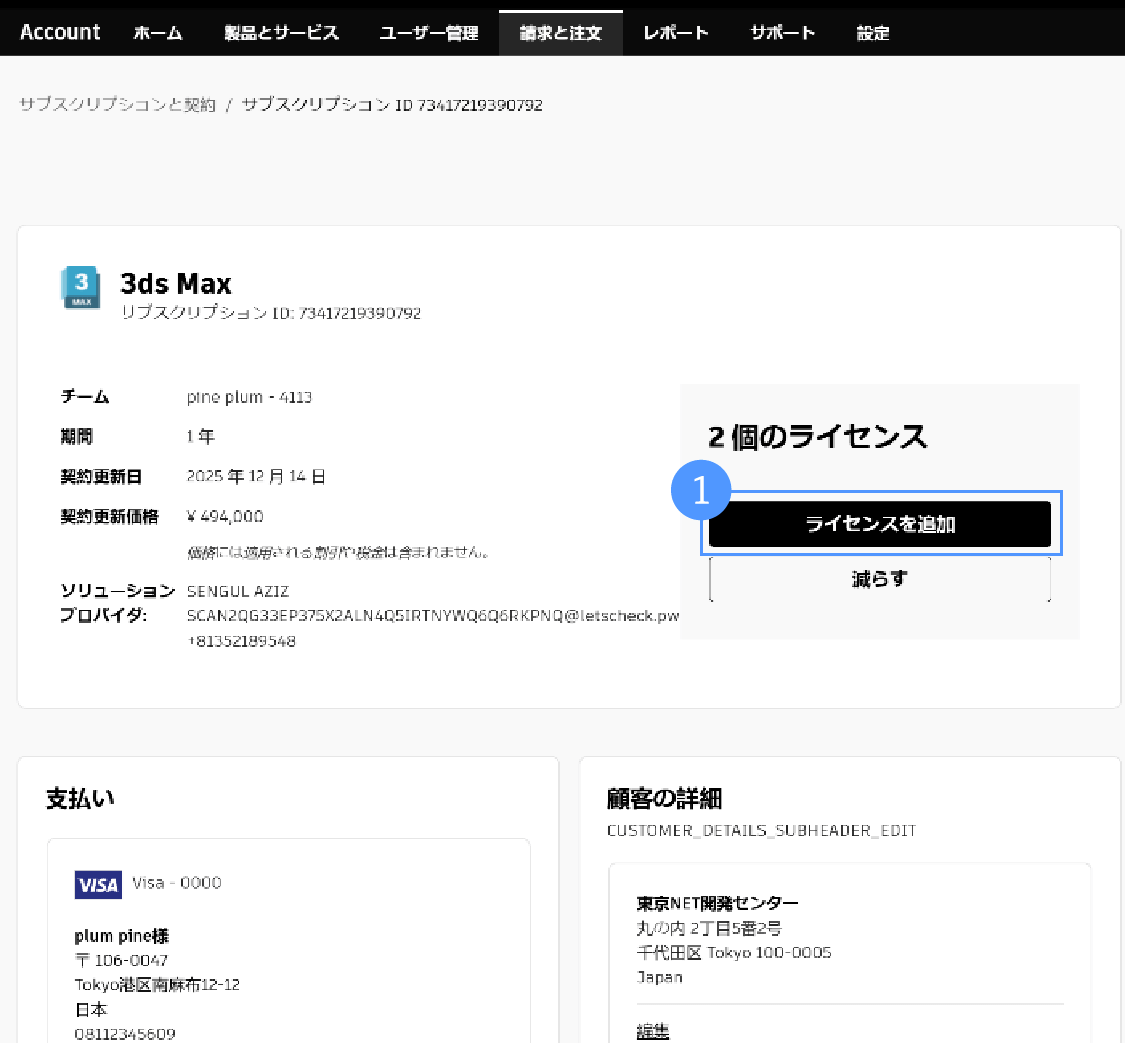
Task: Click the サブスクリプション ID breadcrumb entry
Action: point(391,105)
